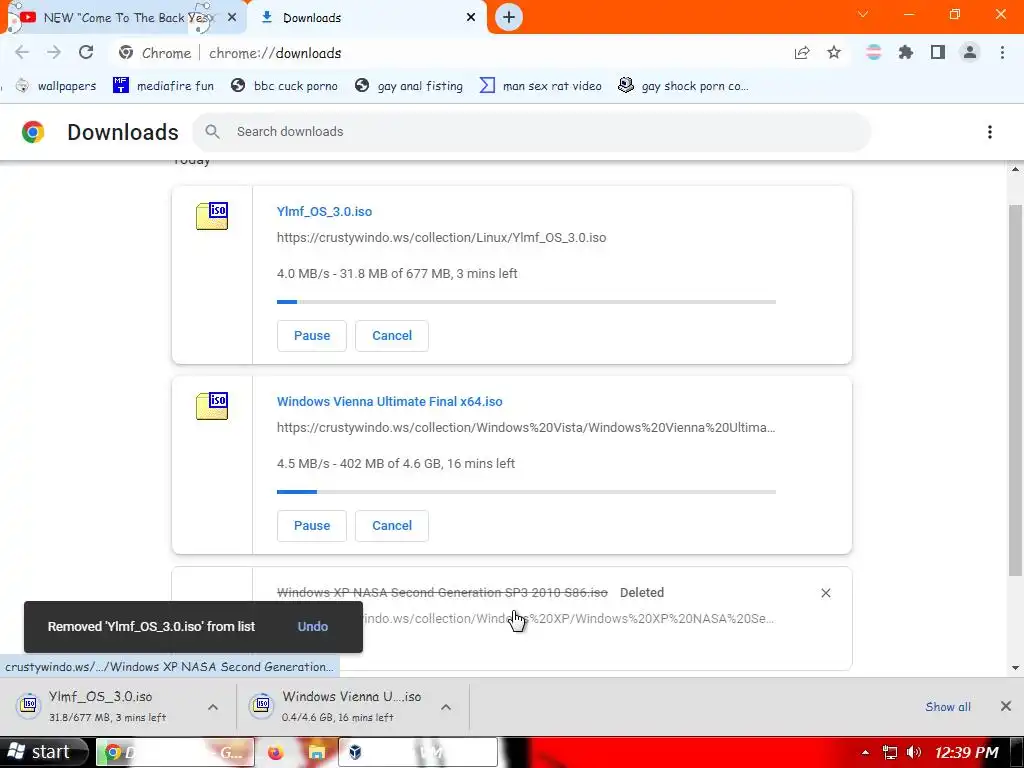This screenshot has width=1024, height=768.
Task: Open the tab search chevron in title bar
Action: [x=863, y=14]
